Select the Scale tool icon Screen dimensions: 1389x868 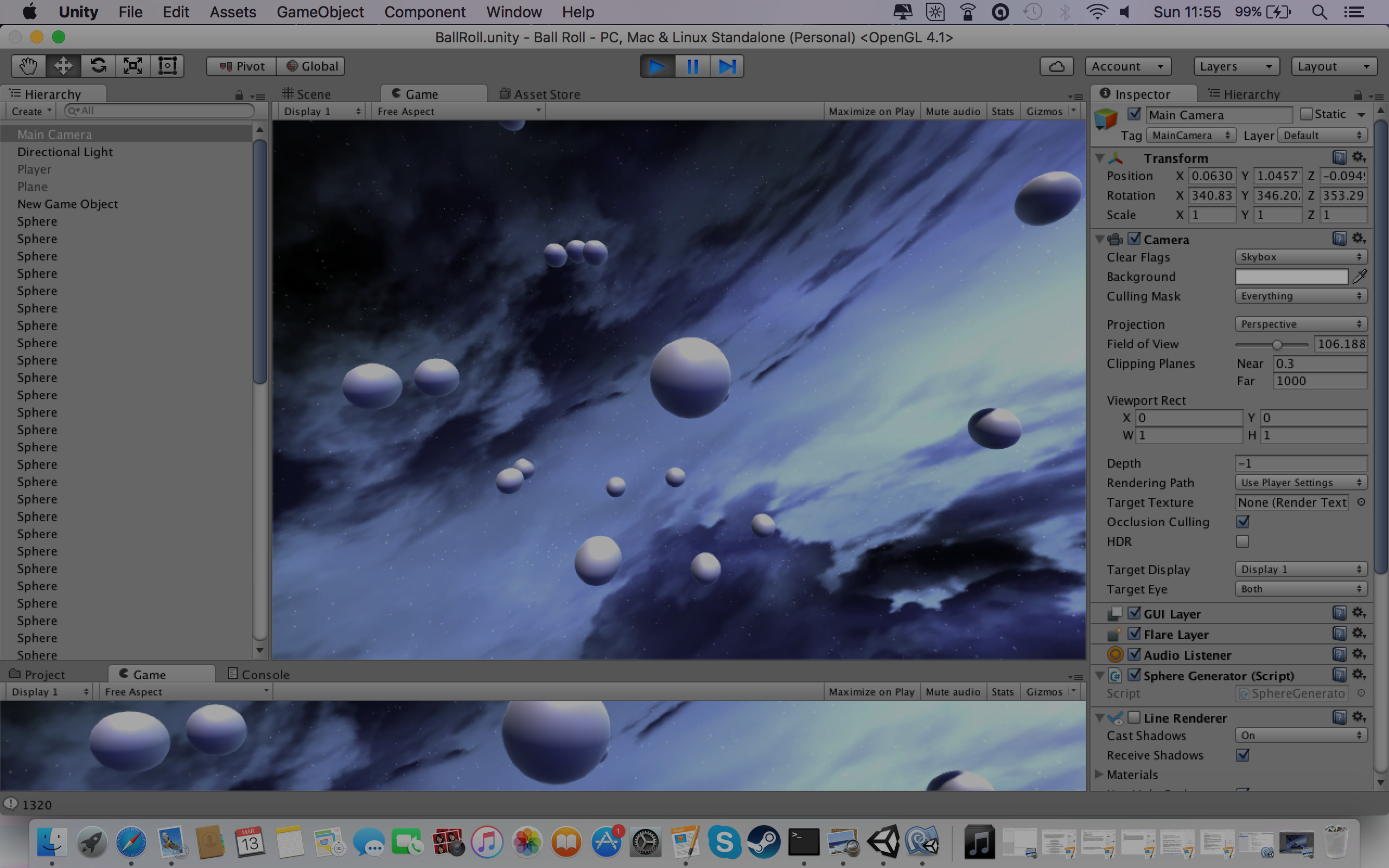(132, 66)
